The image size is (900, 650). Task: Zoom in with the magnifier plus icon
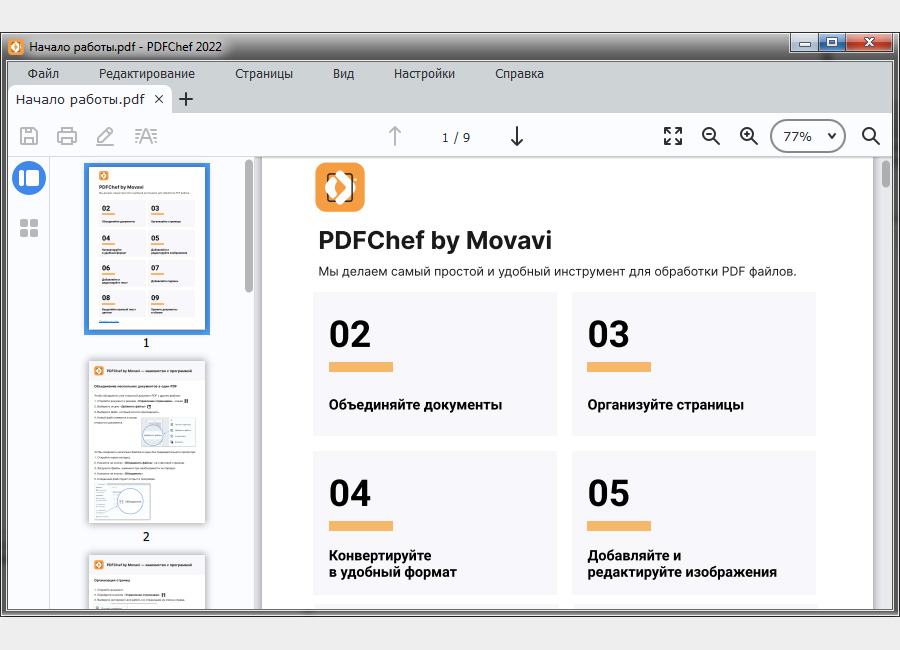[749, 136]
